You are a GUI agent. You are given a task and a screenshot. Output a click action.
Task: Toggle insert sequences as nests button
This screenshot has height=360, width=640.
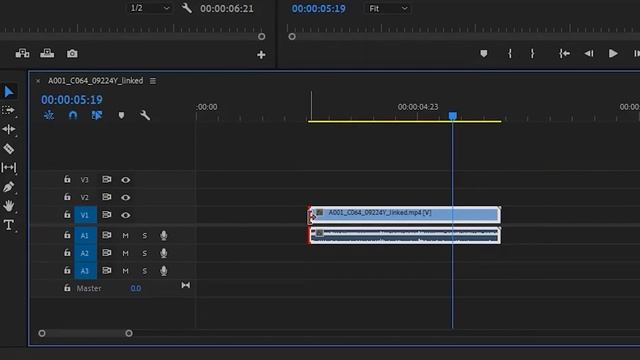49,115
